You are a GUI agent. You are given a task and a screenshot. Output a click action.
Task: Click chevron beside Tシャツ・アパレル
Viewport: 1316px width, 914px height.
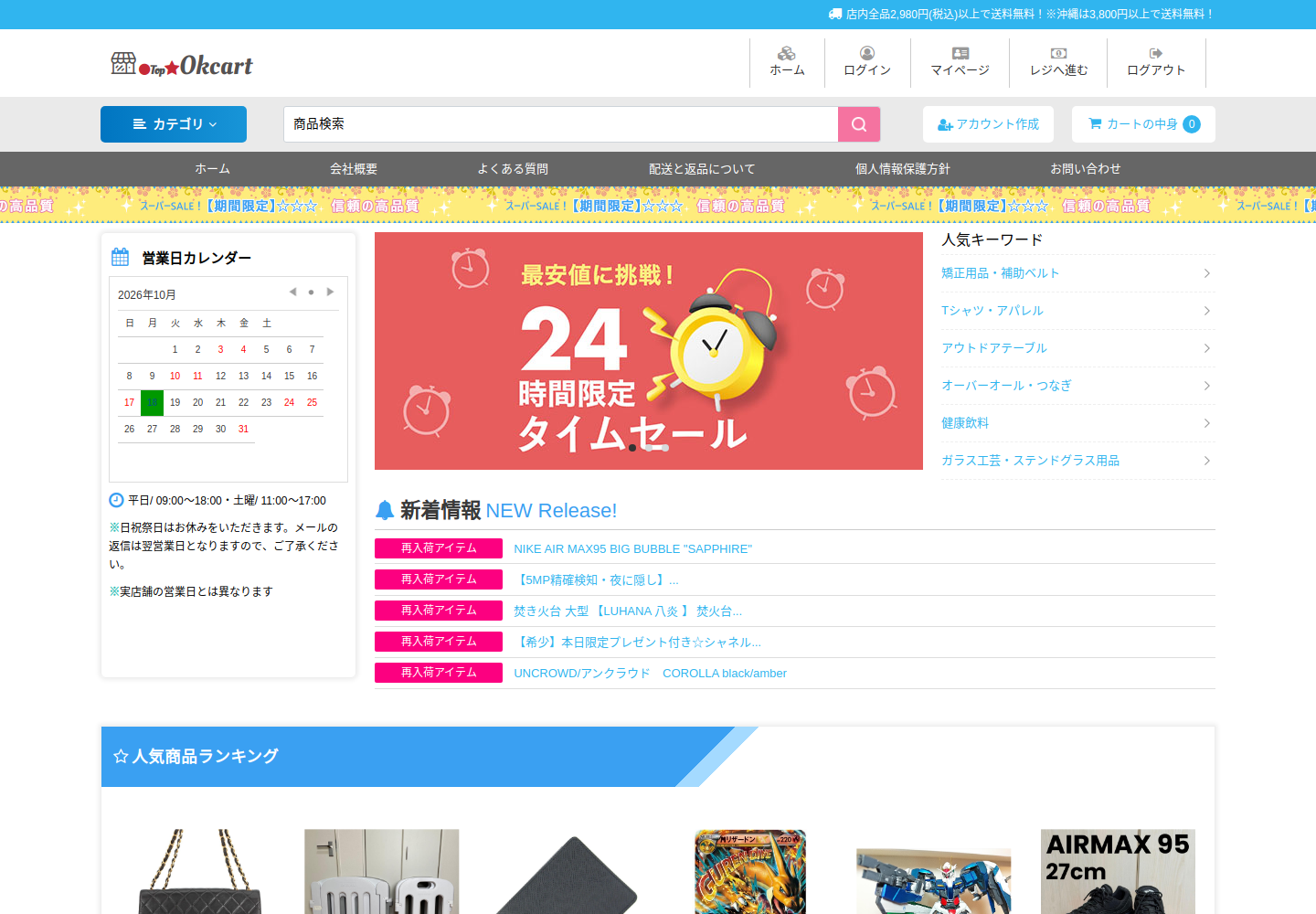(x=1207, y=311)
